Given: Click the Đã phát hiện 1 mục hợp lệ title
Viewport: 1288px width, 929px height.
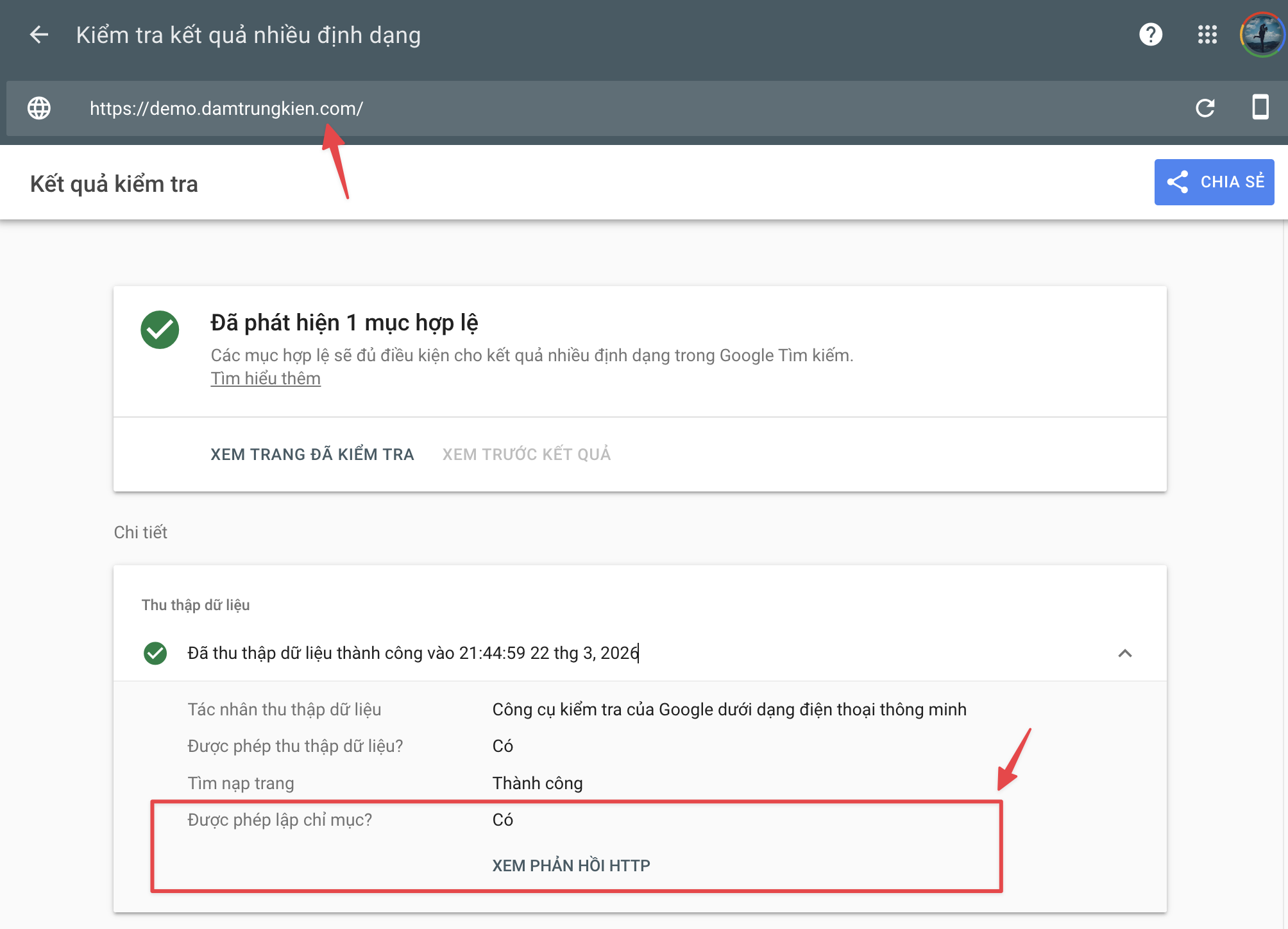Looking at the screenshot, I should [344, 323].
